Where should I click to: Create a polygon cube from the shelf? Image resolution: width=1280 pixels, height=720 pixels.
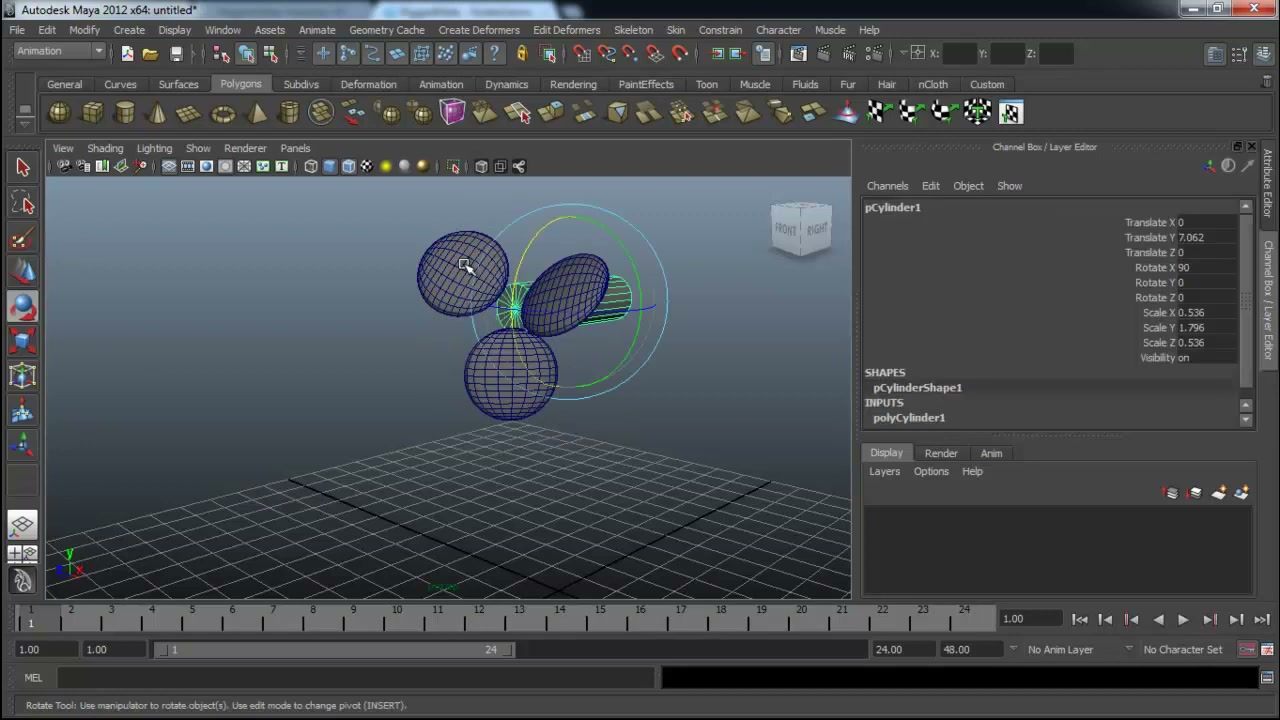pos(92,113)
